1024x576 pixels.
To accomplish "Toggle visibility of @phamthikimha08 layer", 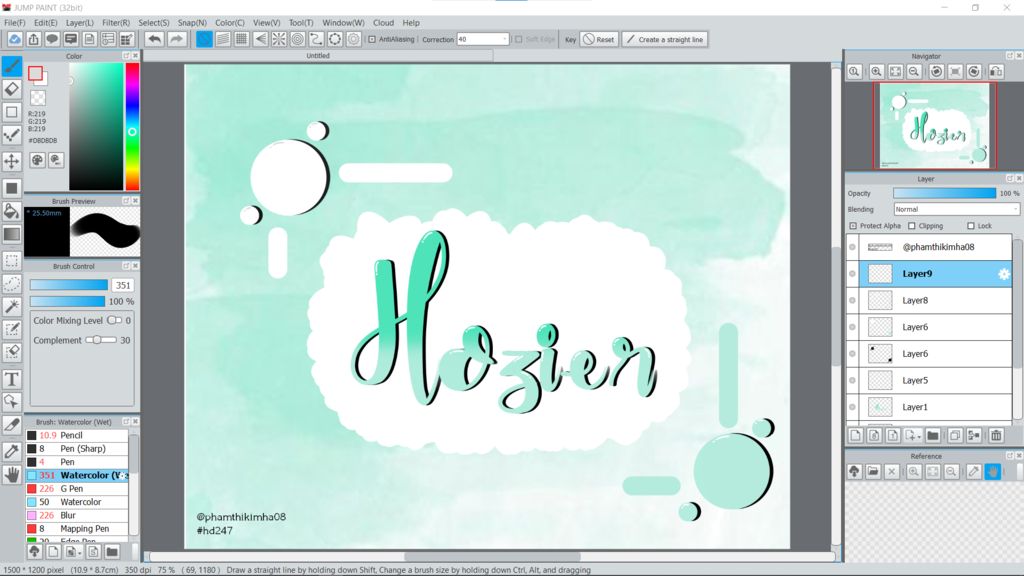I will point(852,247).
